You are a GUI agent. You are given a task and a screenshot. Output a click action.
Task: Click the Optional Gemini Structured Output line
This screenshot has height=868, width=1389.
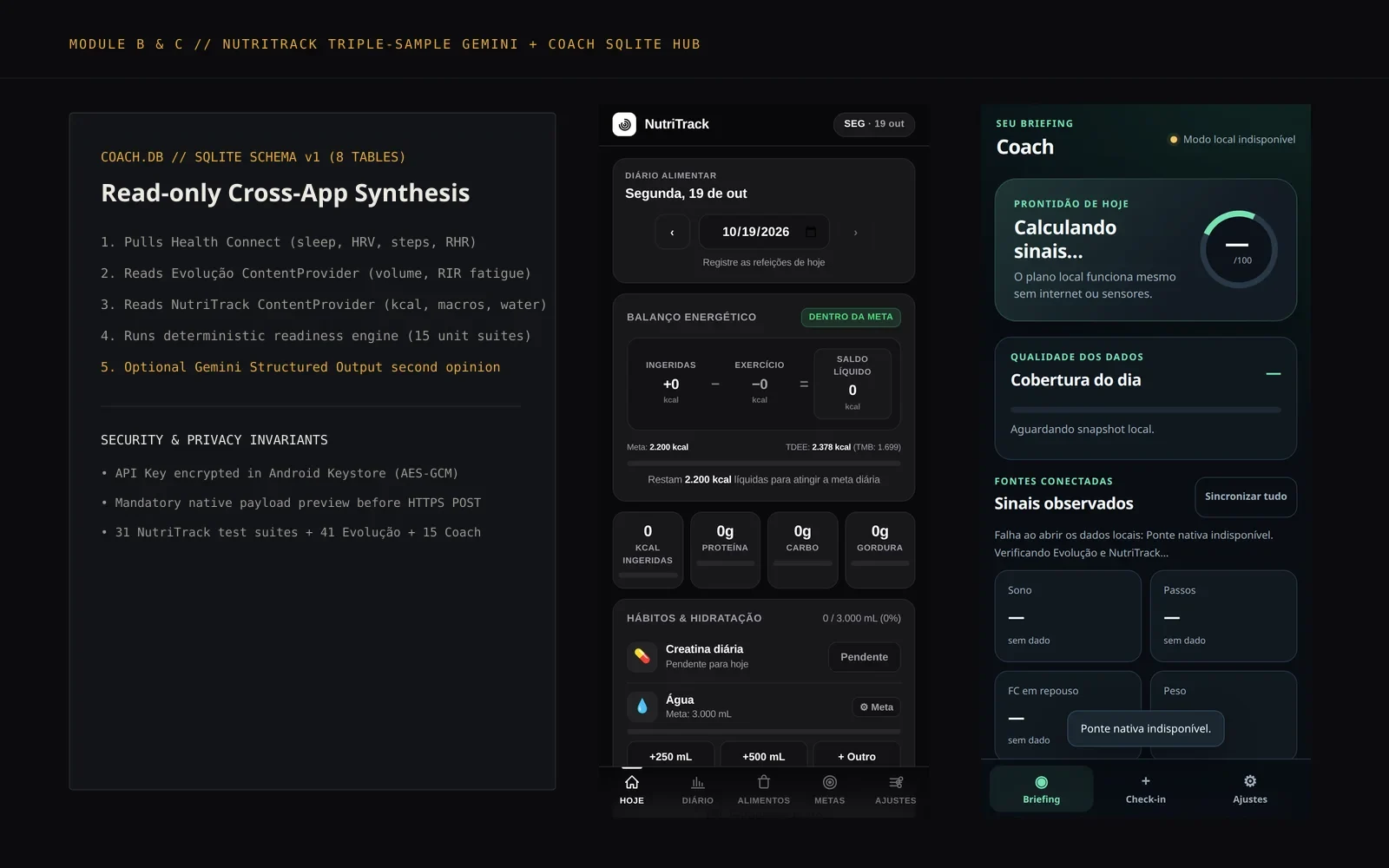click(x=300, y=367)
